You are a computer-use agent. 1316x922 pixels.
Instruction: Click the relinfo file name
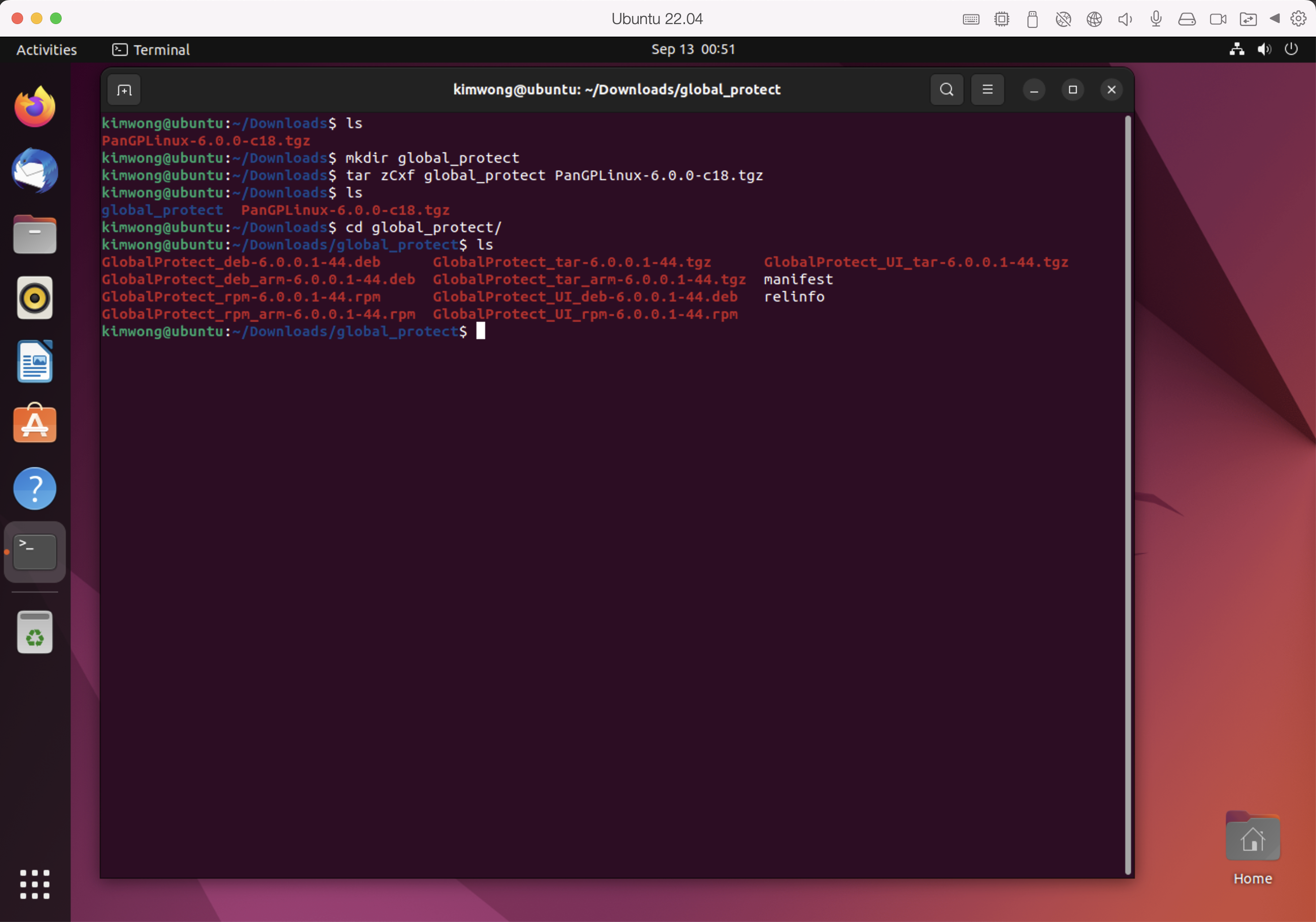click(794, 297)
